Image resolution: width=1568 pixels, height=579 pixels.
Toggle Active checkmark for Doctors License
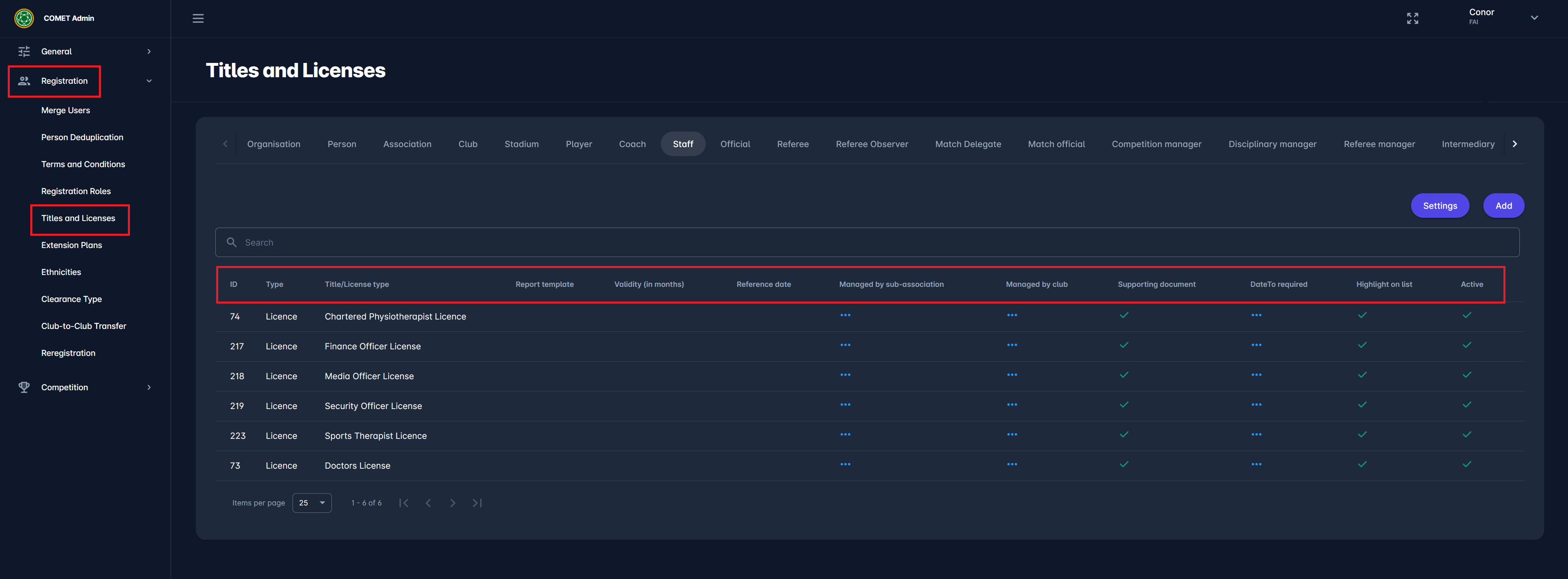click(1466, 465)
